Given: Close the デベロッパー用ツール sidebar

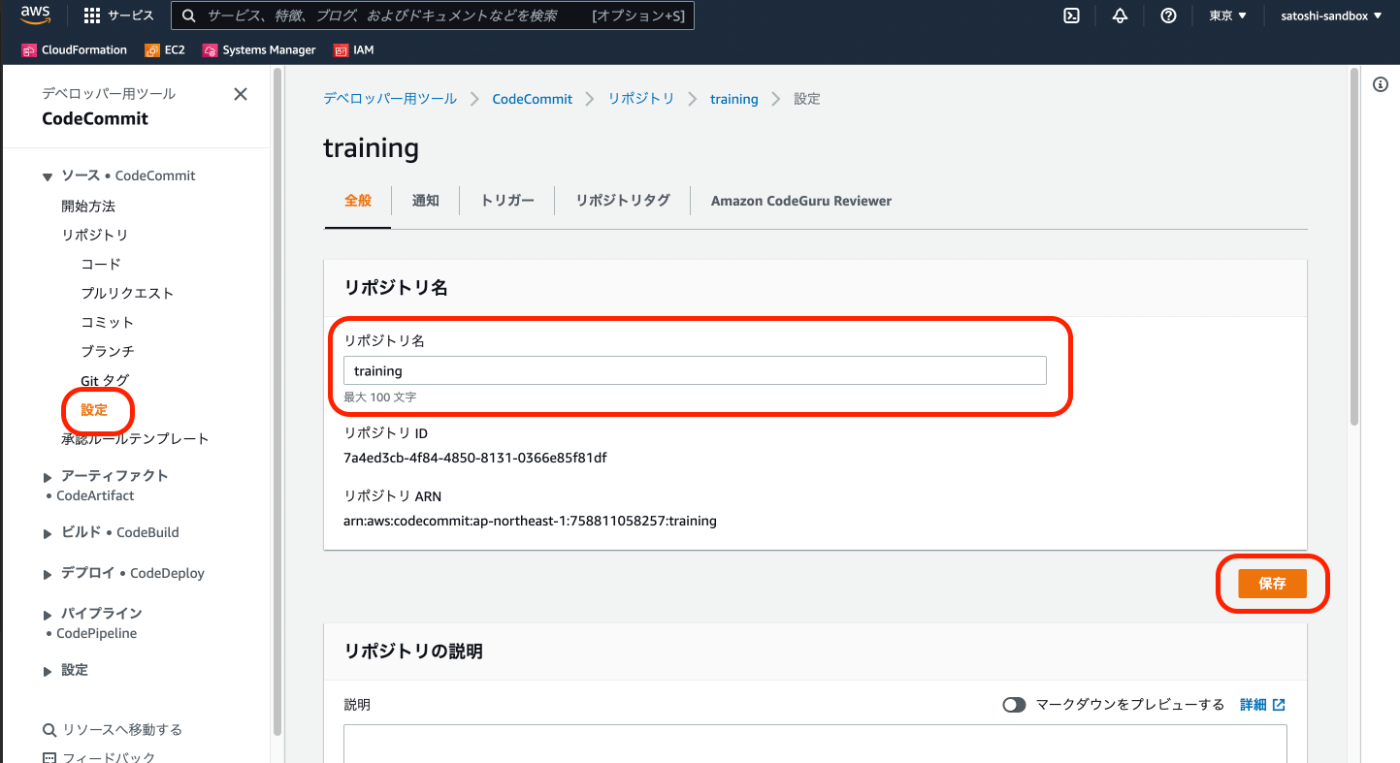Looking at the screenshot, I should click(240, 94).
